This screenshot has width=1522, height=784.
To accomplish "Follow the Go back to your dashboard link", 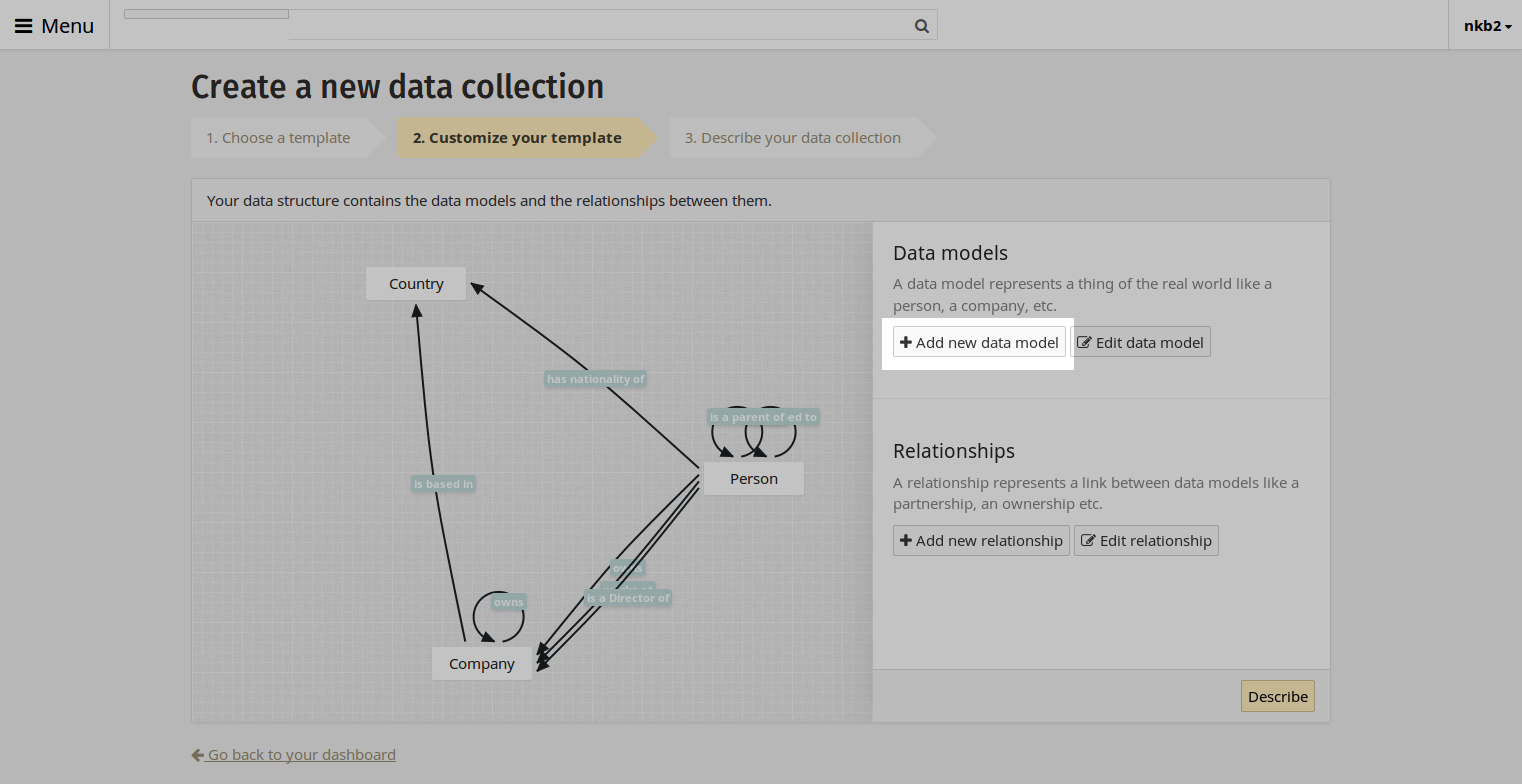I will [300, 754].
